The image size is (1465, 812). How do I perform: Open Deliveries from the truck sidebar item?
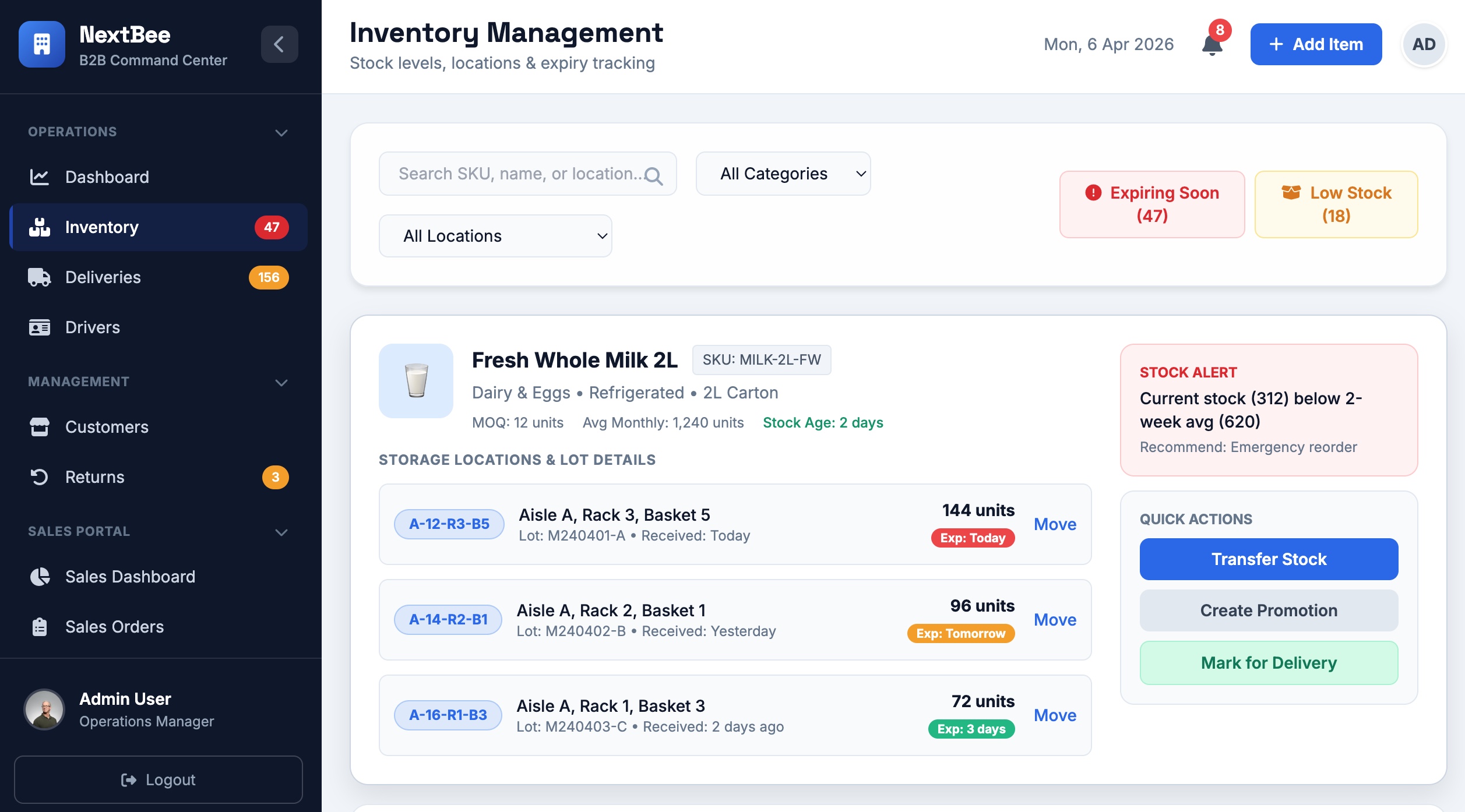(103, 277)
